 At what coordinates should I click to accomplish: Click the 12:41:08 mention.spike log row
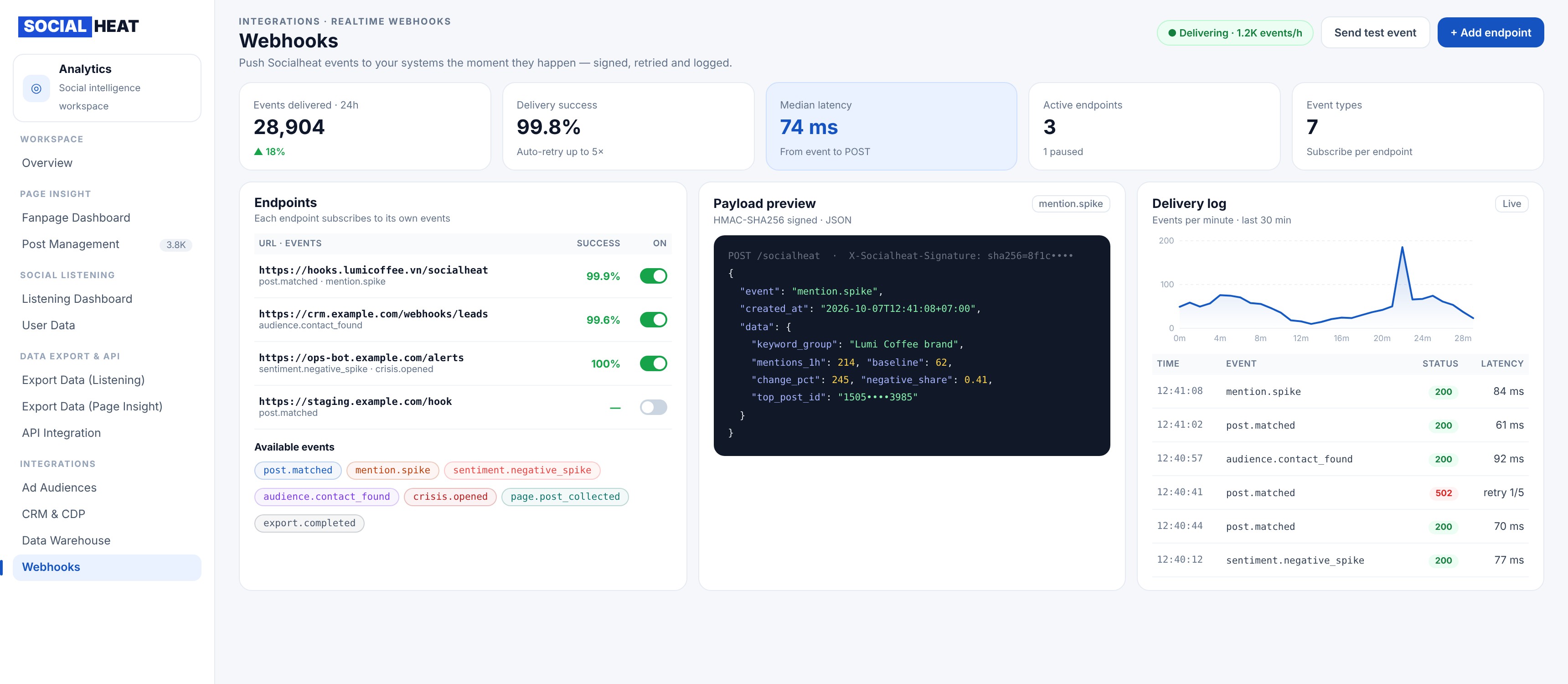(1340, 392)
